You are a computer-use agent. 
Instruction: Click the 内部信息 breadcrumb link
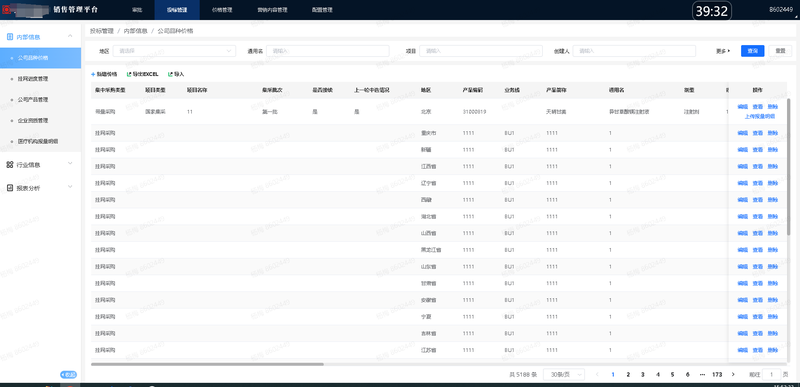135,31
